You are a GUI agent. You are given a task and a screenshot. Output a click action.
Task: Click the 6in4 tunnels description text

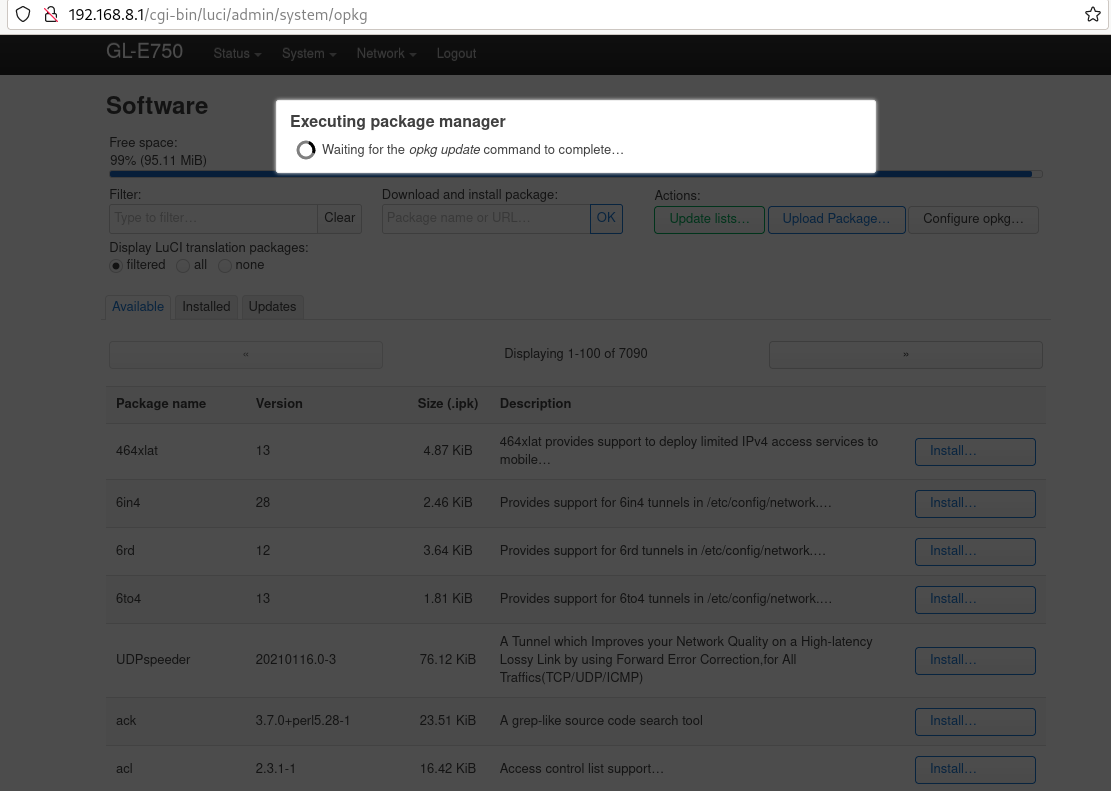point(665,503)
